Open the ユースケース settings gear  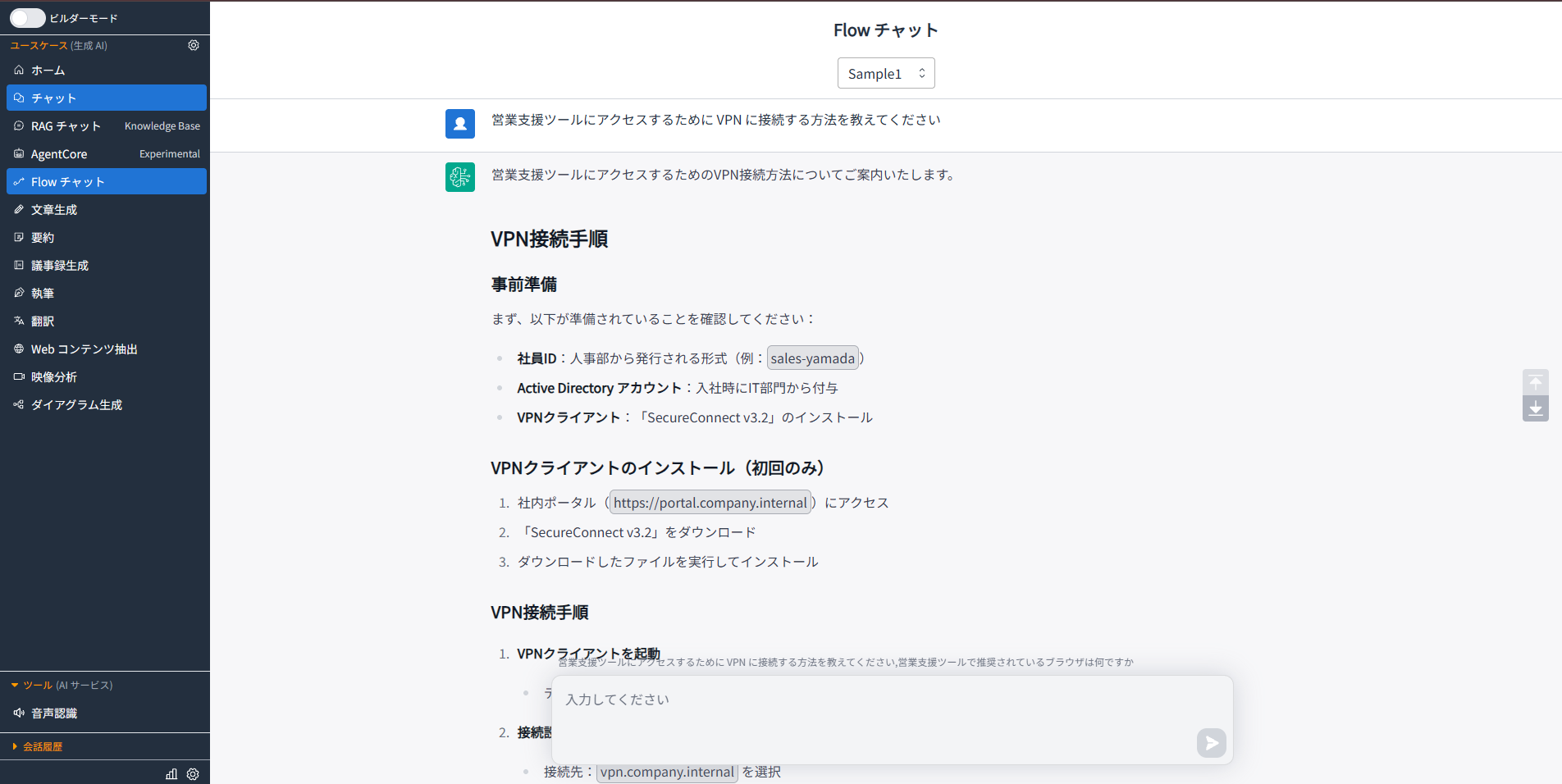(x=194, y=45)
